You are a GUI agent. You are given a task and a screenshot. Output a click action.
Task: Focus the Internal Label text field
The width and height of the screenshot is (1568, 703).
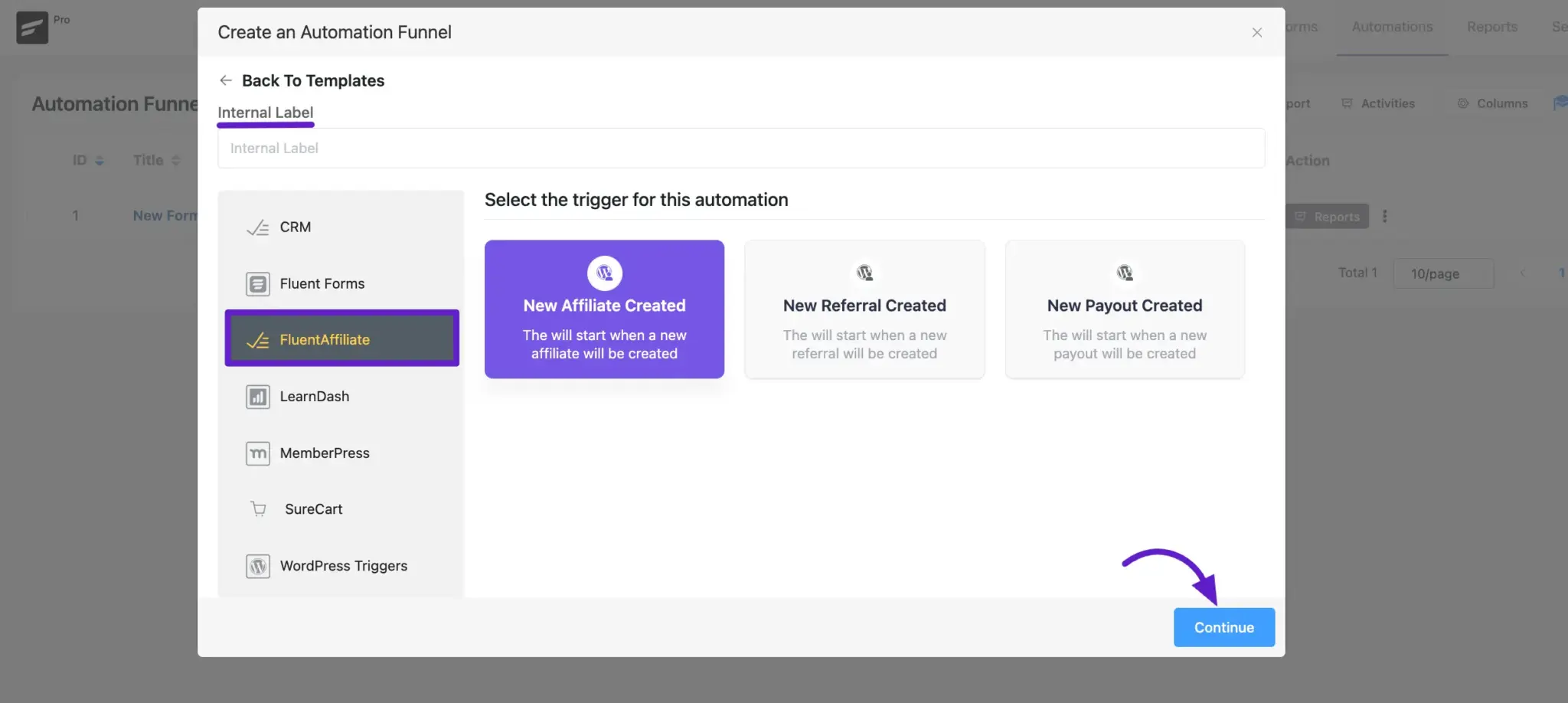point(740,149)
